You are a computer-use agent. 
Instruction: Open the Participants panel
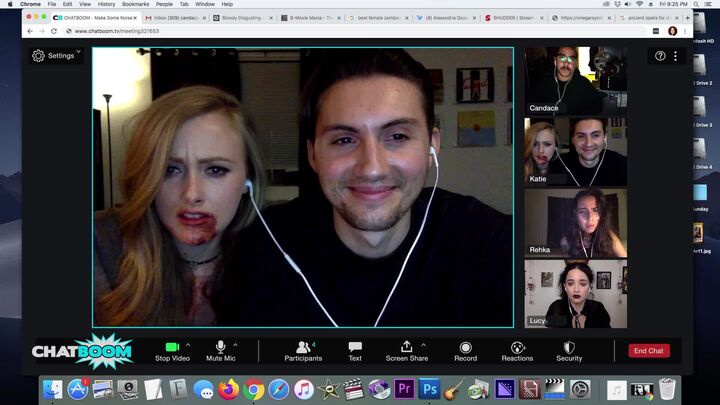click(x=302, y=347)
